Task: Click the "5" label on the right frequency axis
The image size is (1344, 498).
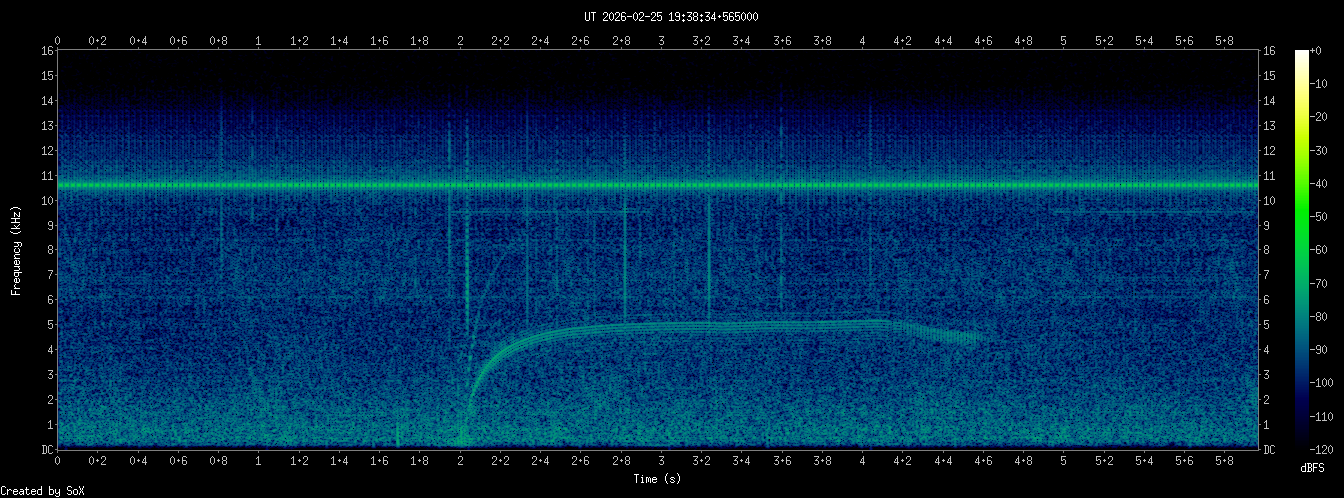Action: click(x=1267, y=325)
